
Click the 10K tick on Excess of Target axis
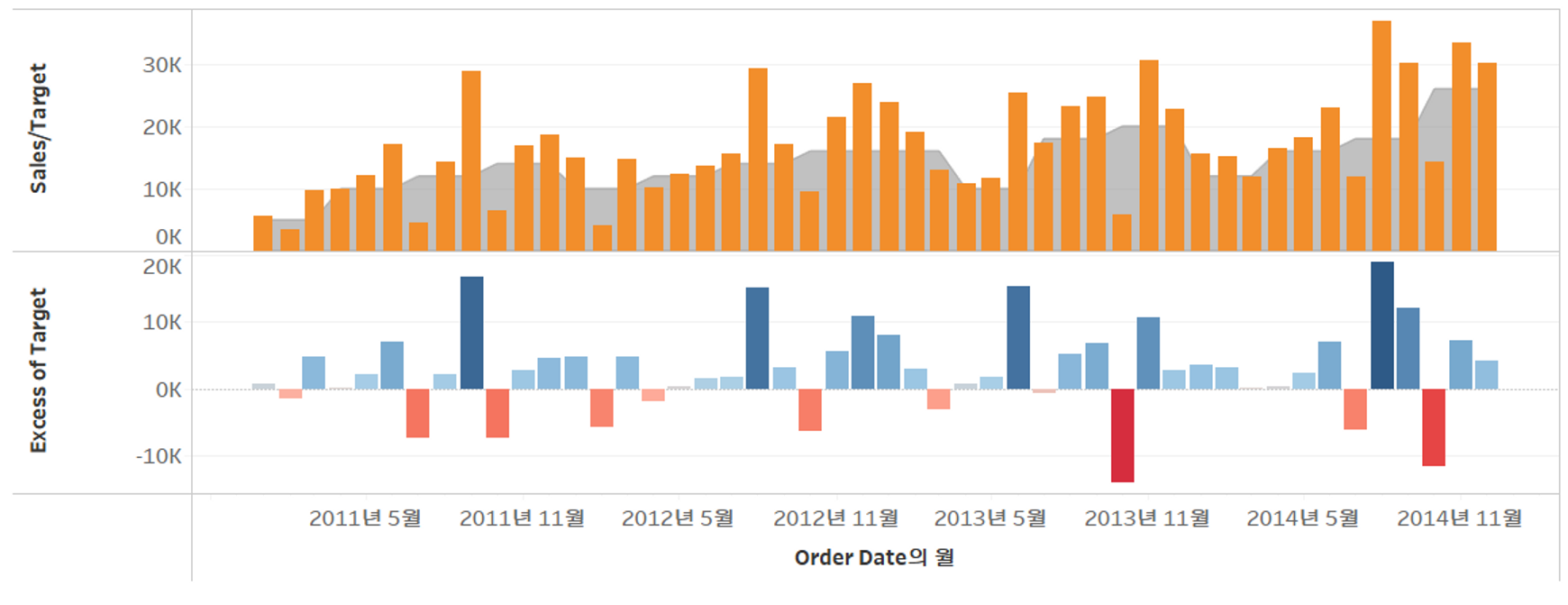point(162,322)
